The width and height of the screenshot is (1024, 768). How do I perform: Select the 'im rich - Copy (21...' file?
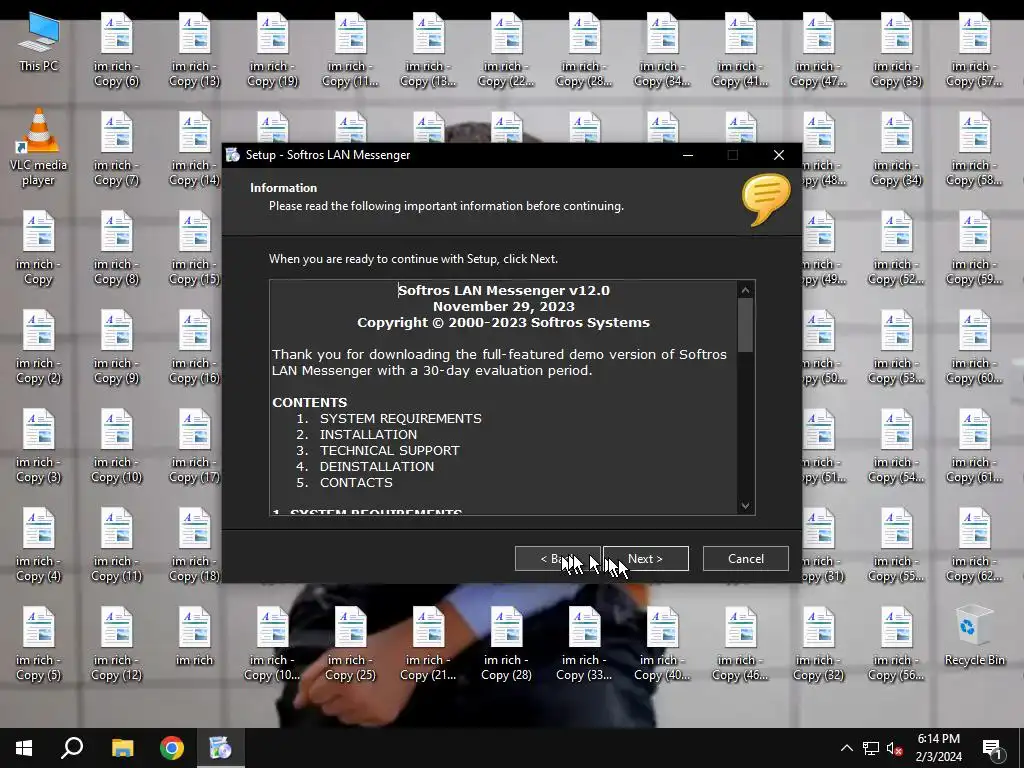[428, 646]
